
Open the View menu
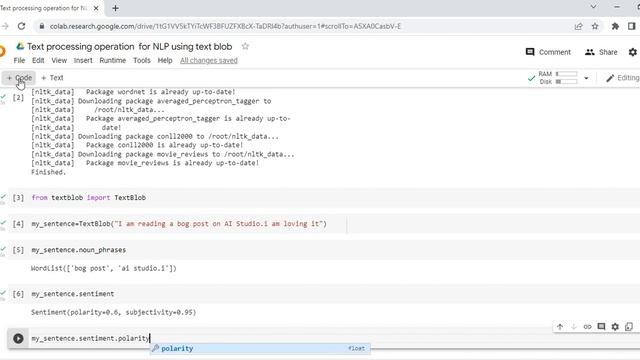[59, 60]
